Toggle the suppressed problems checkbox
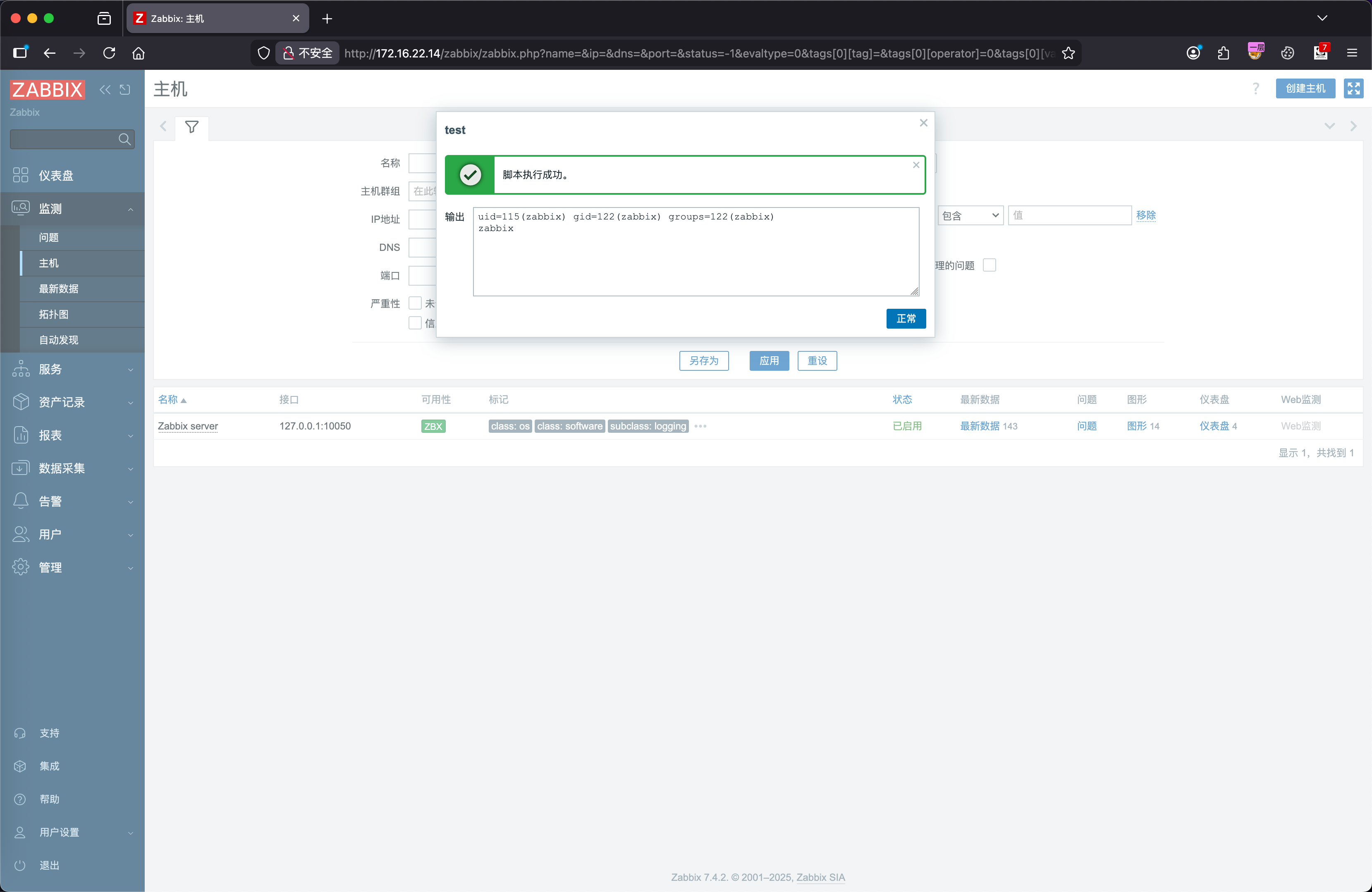This screenshot has height=892, width=1372. click(x=989, y=265)
